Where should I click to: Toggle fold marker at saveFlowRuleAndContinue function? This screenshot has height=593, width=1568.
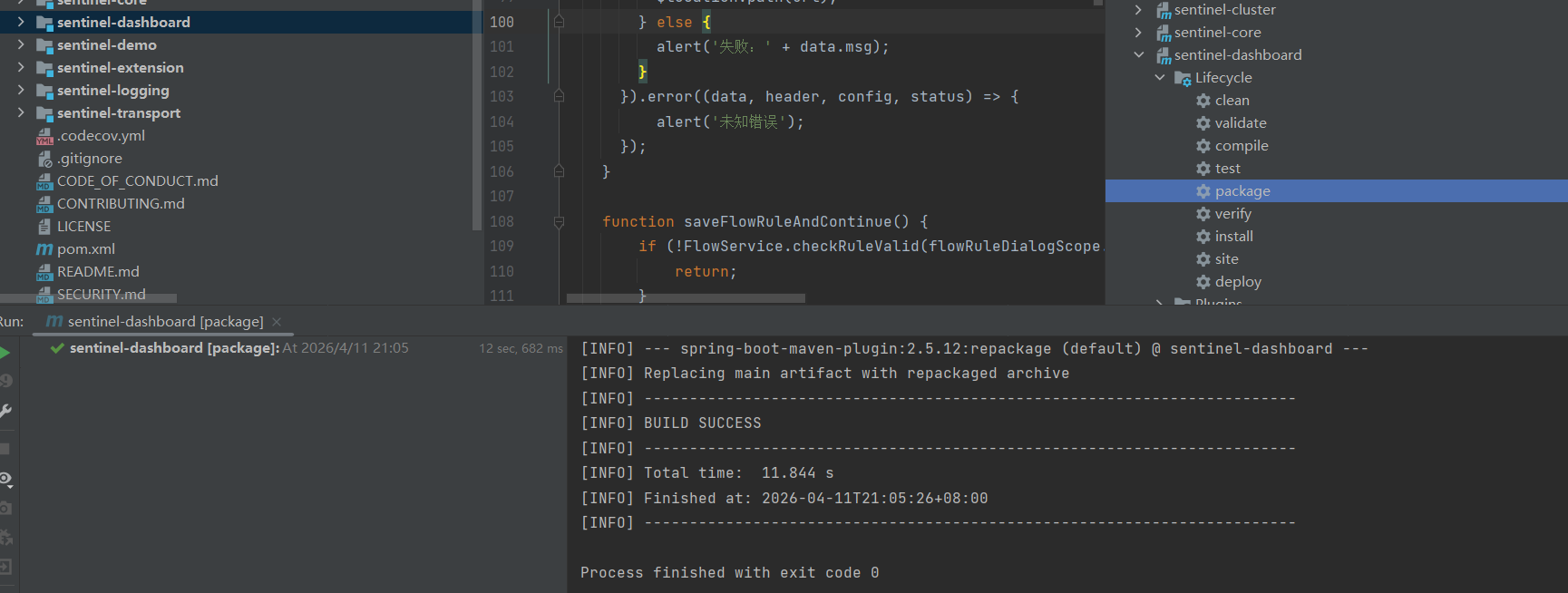(559, 221)
